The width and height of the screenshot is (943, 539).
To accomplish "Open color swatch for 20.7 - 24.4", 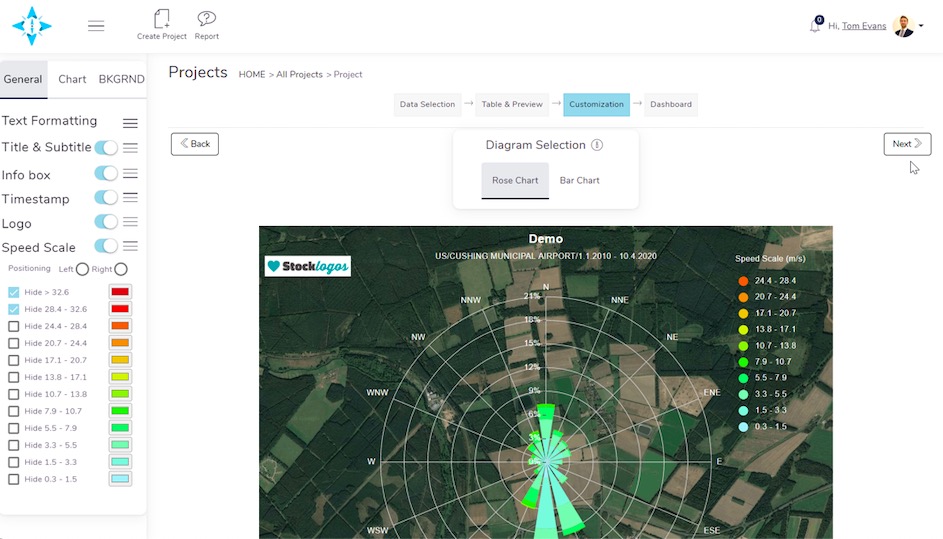I will 120,343.
